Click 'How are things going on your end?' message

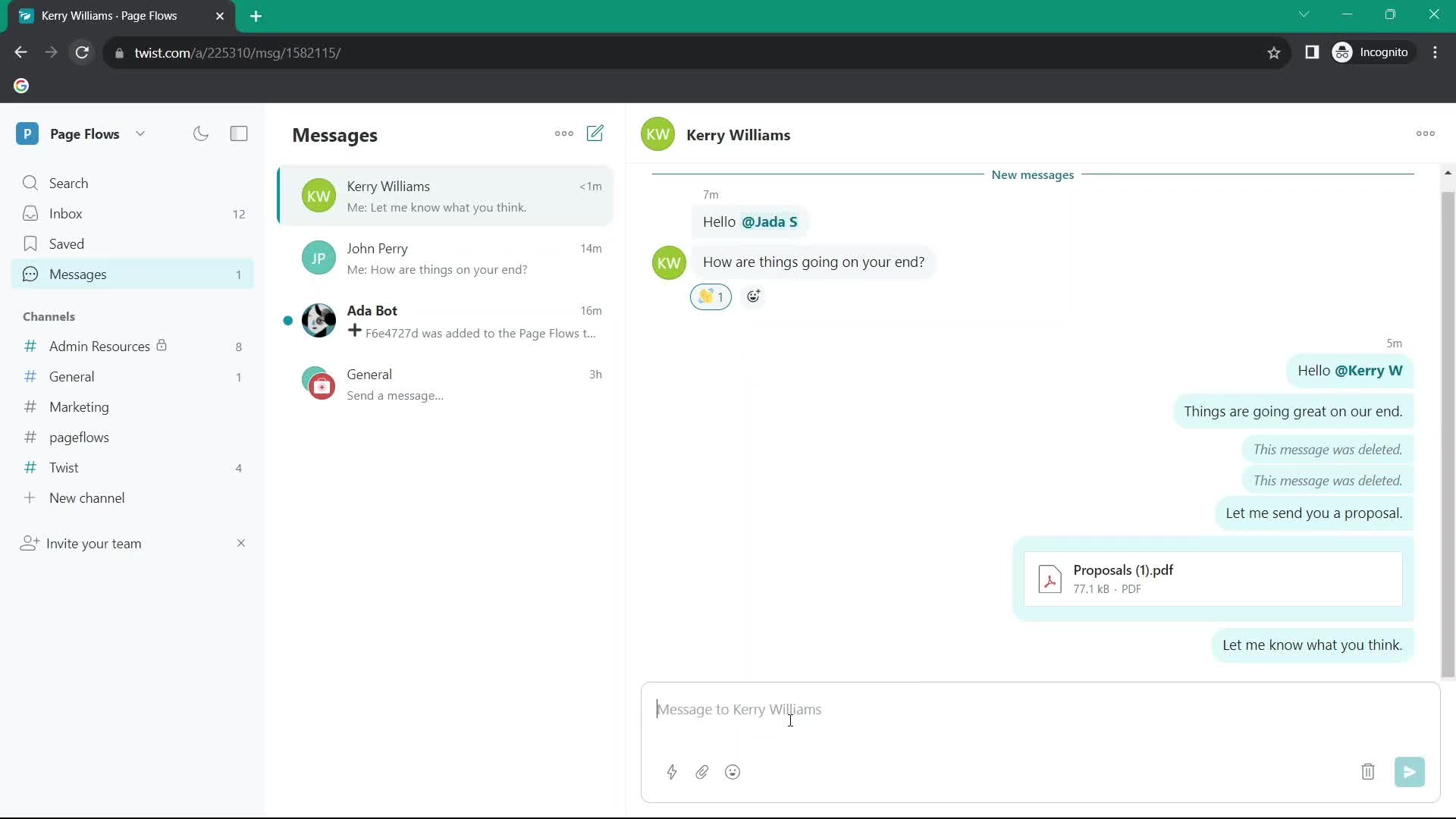pyautogui.click(x=814, y=262)
